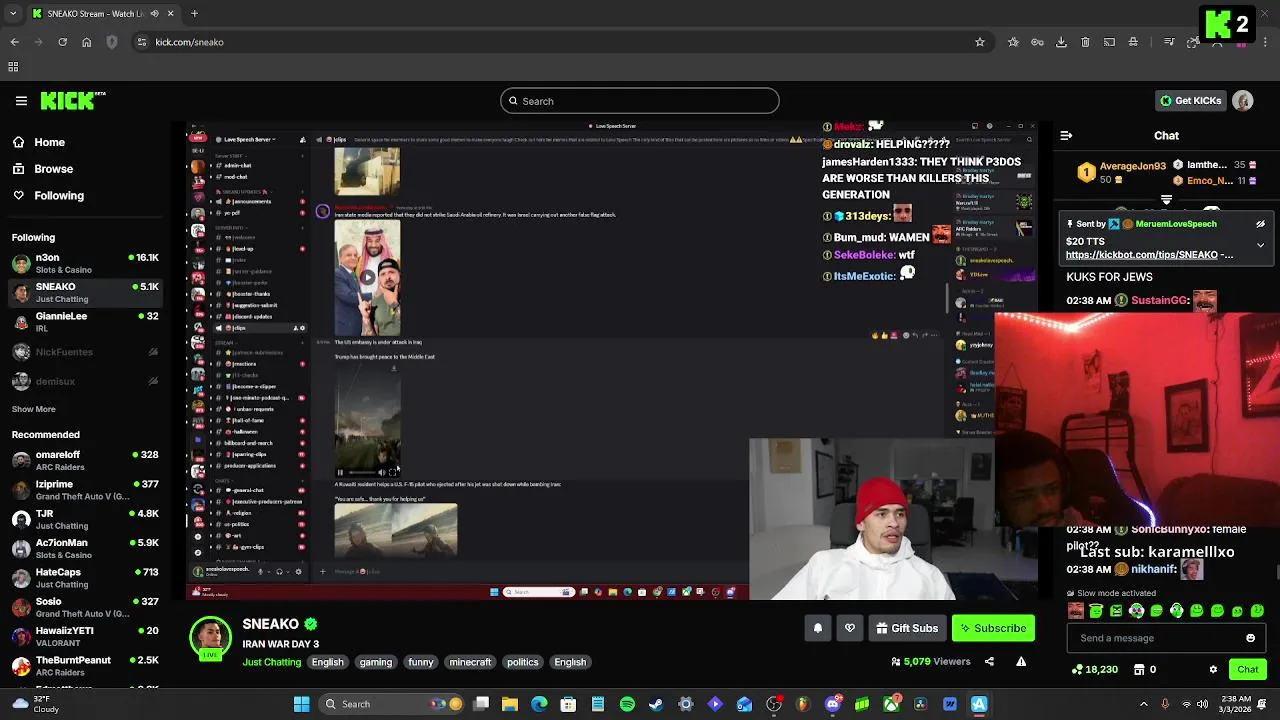
Task: Bookmark page star in address bar
Action: (980, 42)
